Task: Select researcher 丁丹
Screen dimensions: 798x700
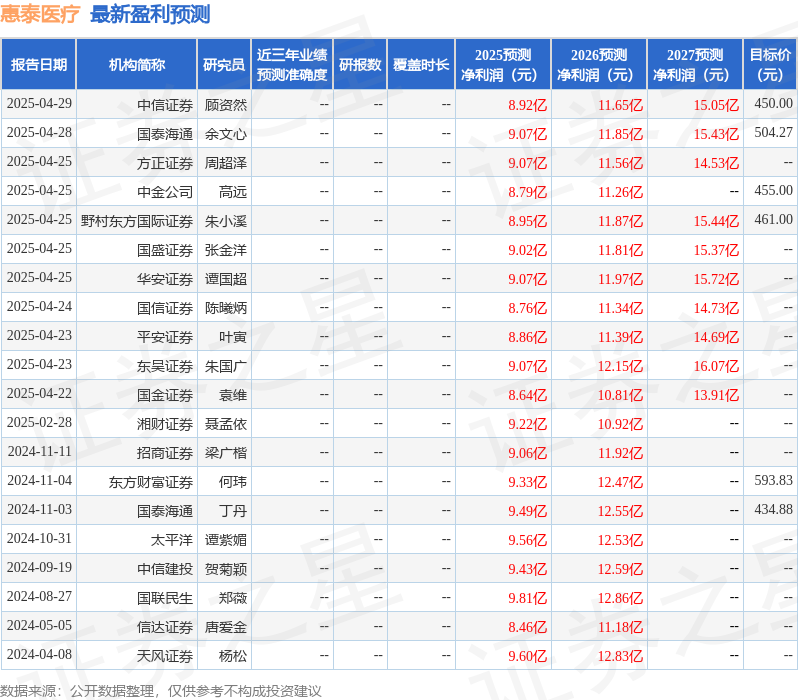Action: pos(233,512)
